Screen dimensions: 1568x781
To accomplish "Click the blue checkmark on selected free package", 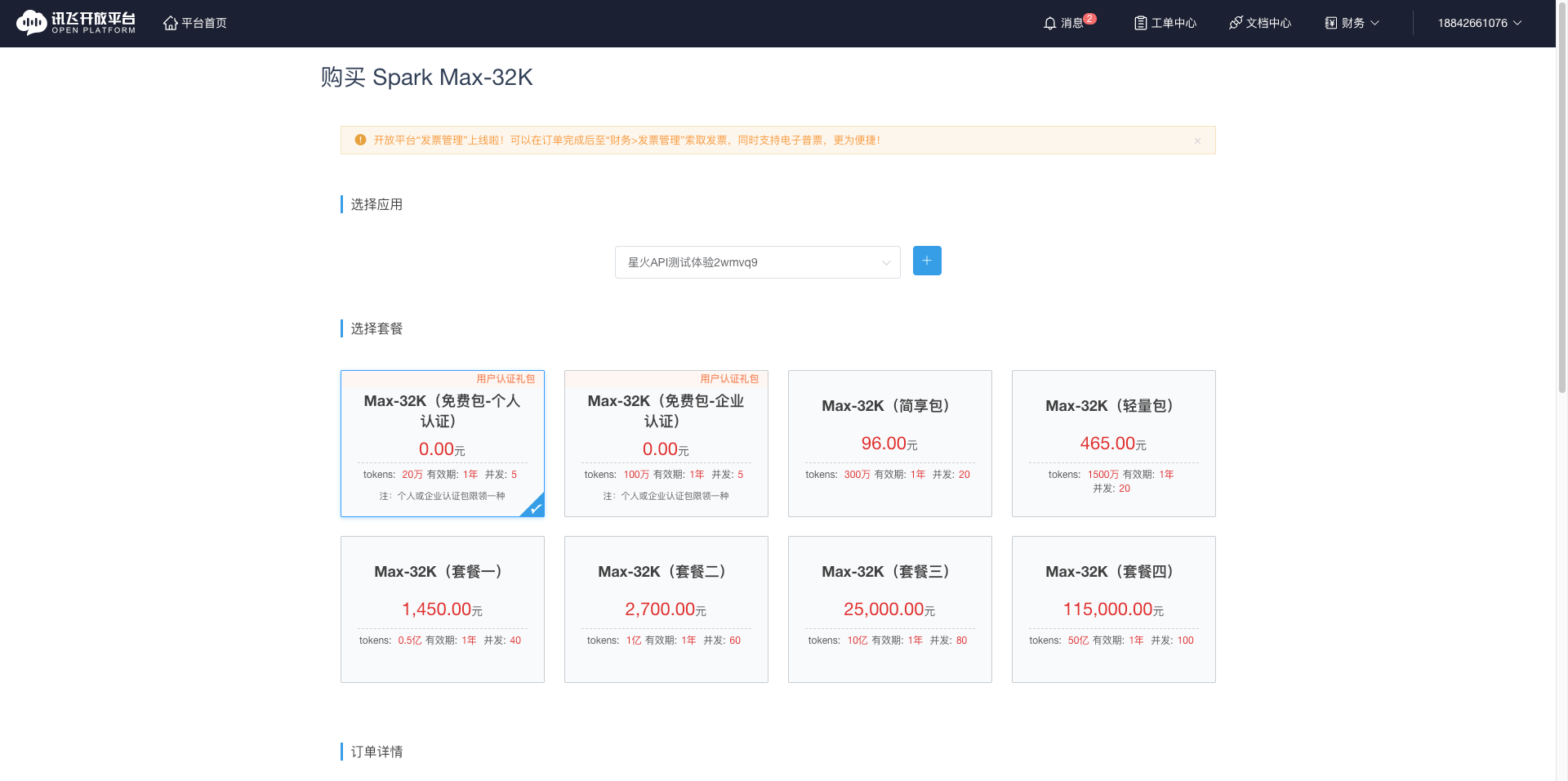I will point(535,508).
